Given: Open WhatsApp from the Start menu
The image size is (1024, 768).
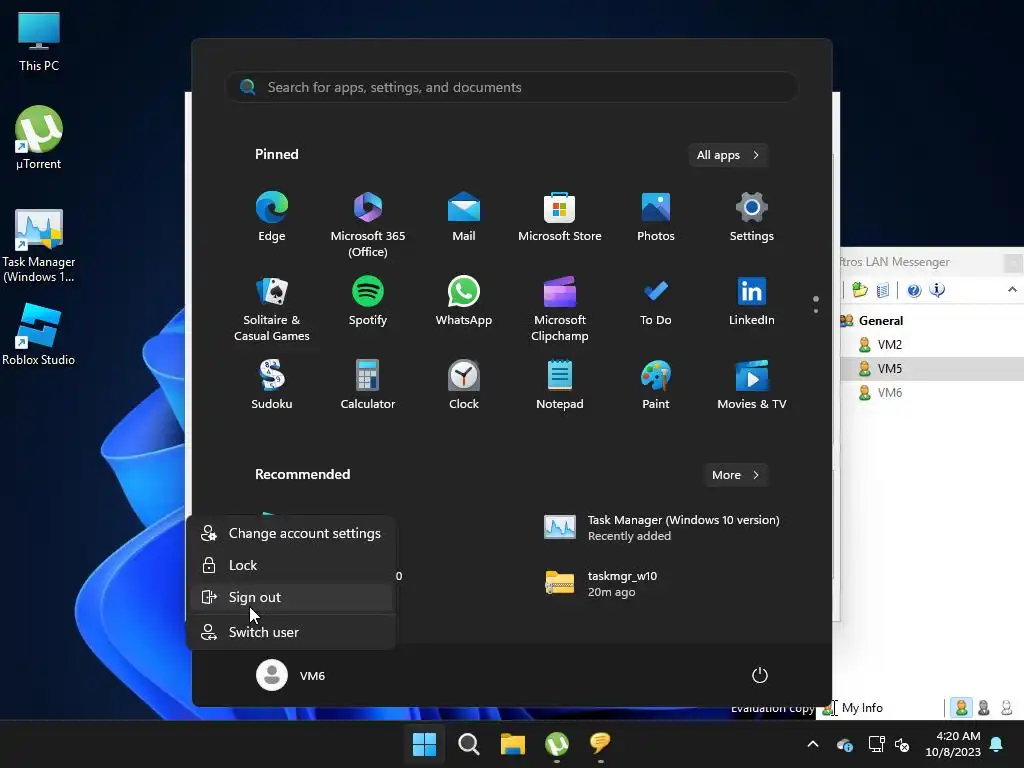Looking at the screenshot, I should tap(464, 302).
